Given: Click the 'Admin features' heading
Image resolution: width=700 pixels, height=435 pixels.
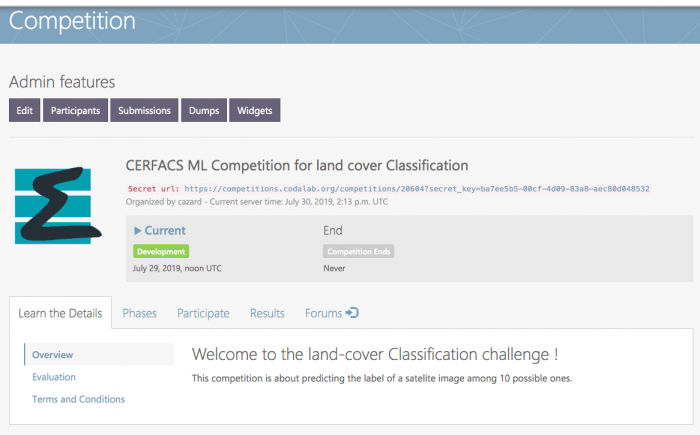Looking at the screenshot, I should (x=62, y=82).
